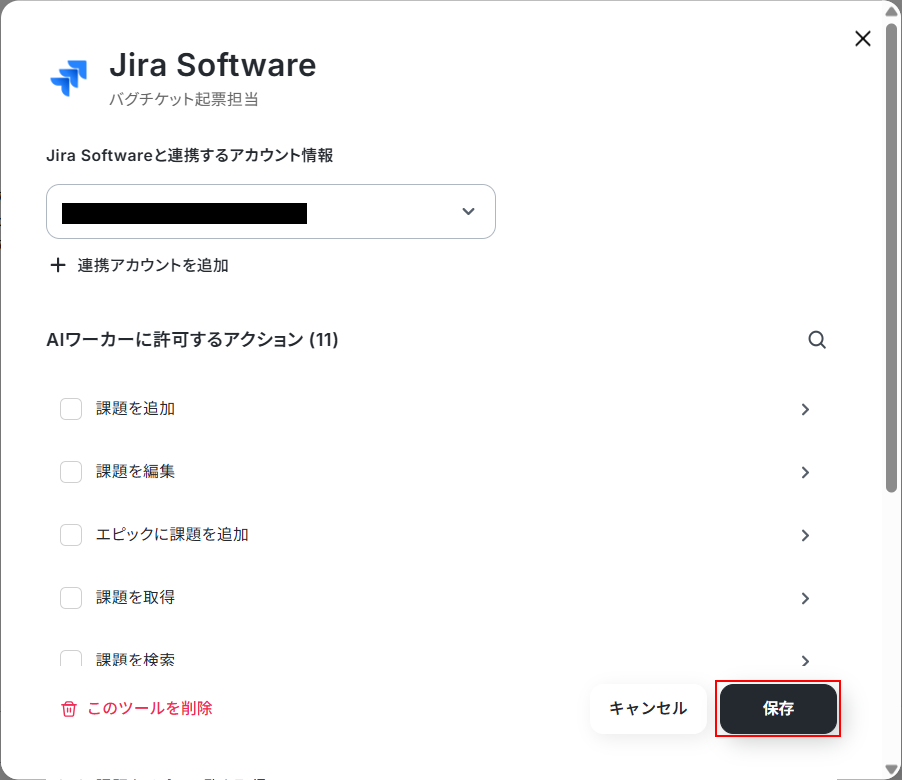The width and height of the screenshot is (902, 780).
Task: Click the Jira Software logo icon
Action: tap(69, 78)
